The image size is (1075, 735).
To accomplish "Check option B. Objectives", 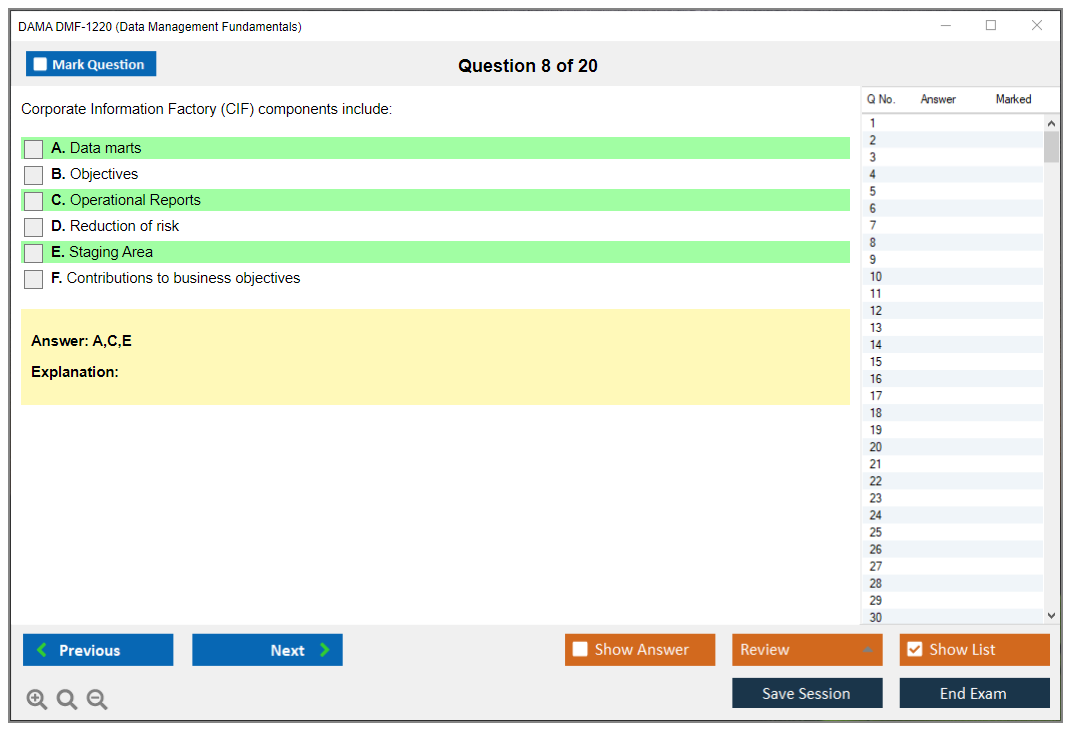I will click(34, 175).
